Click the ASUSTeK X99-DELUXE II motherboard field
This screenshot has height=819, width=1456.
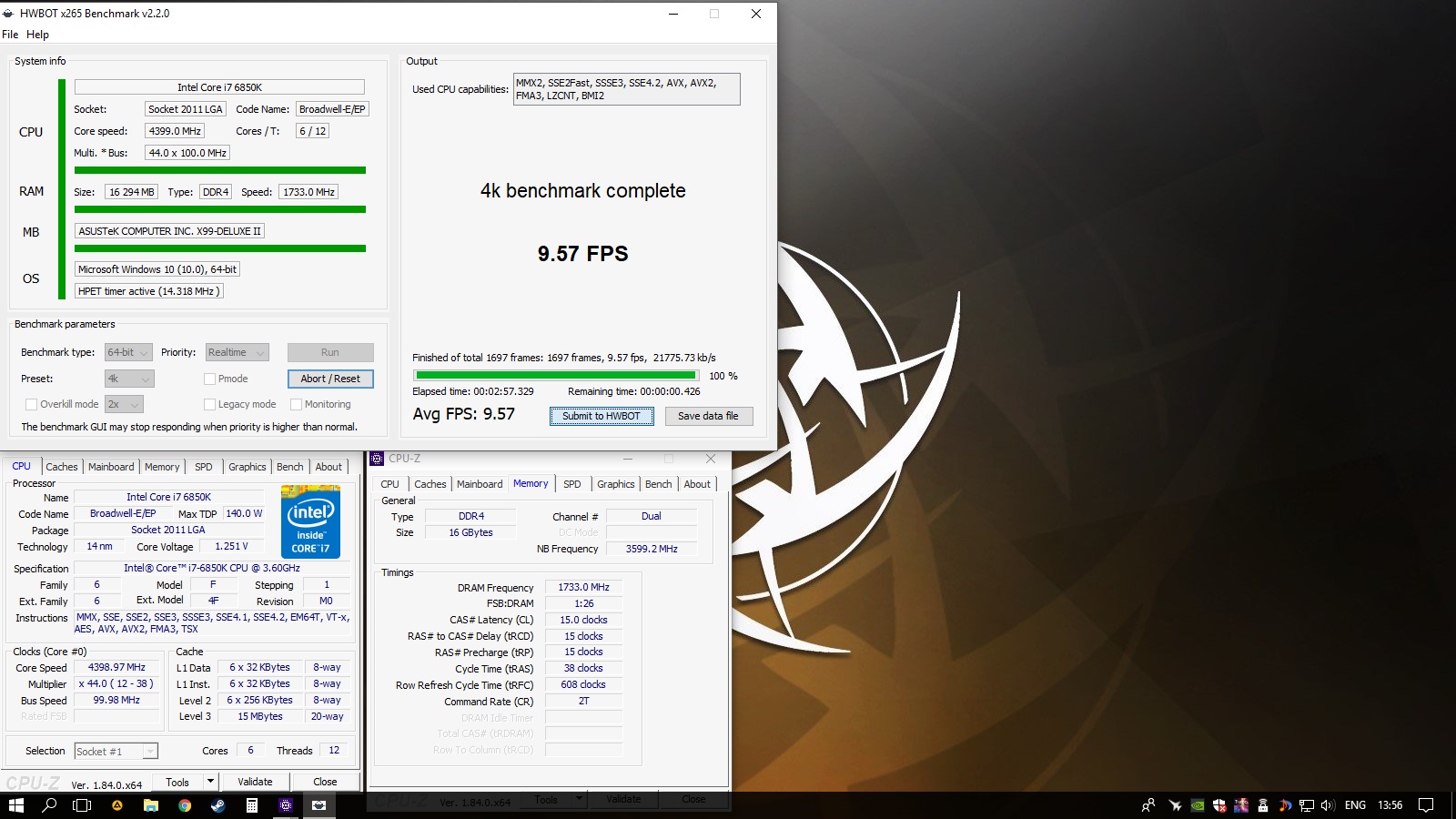[x=169, y=231]
